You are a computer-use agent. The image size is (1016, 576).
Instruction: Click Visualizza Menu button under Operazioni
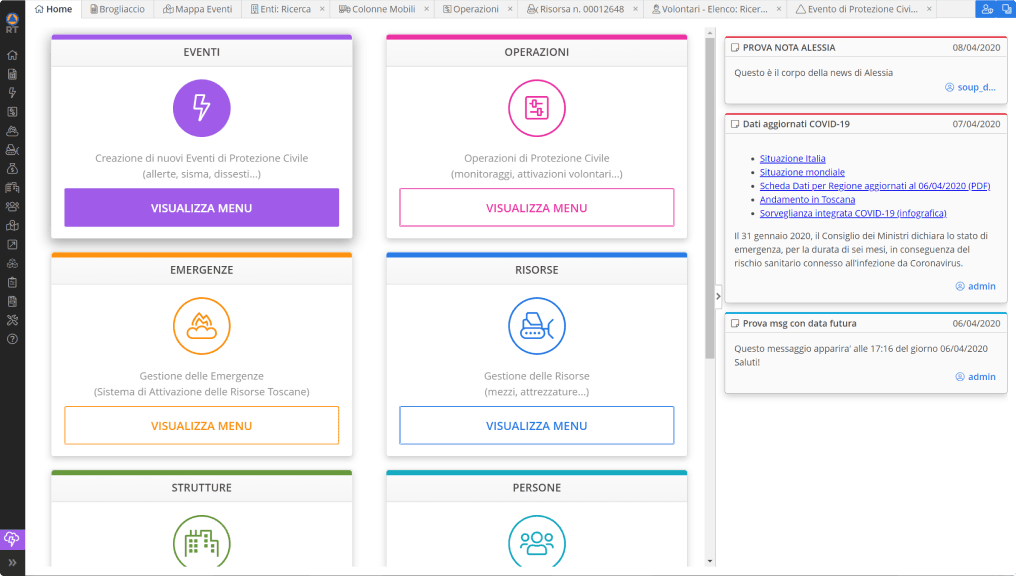click(x=537, y=208)
